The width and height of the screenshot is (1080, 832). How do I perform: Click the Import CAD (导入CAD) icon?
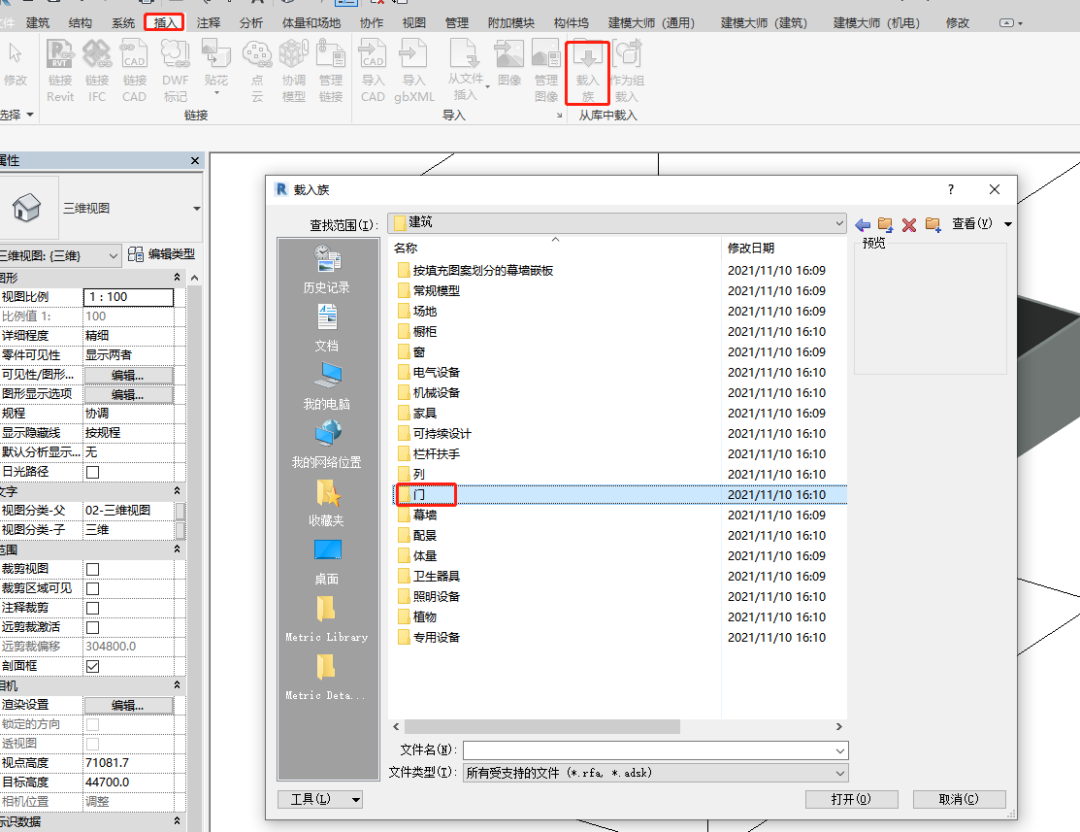point(373,71)
